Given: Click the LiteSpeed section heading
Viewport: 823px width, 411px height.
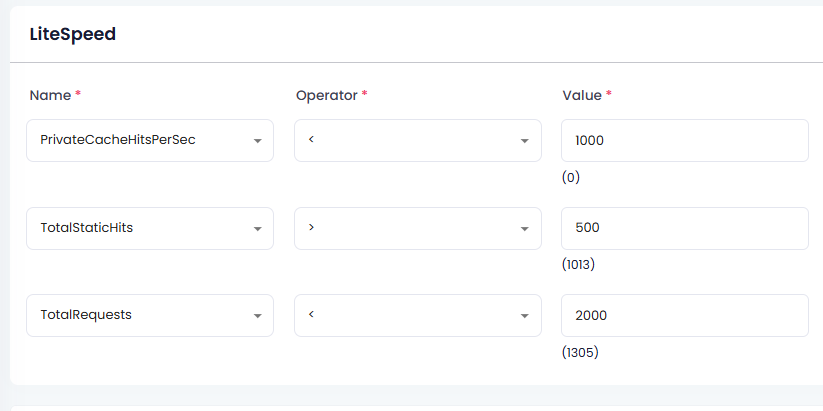Looking at the screenshot, I should 72,34.
